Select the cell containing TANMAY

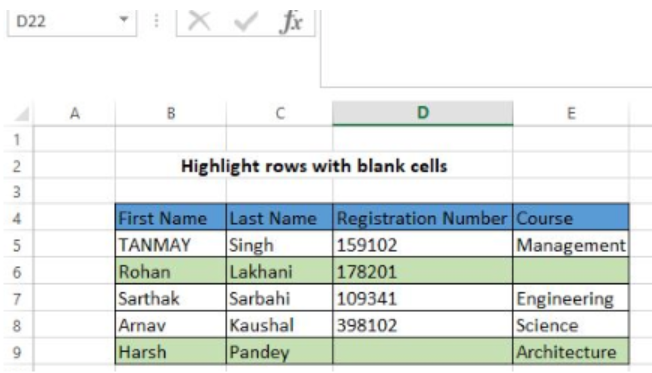tap(171, 245)
